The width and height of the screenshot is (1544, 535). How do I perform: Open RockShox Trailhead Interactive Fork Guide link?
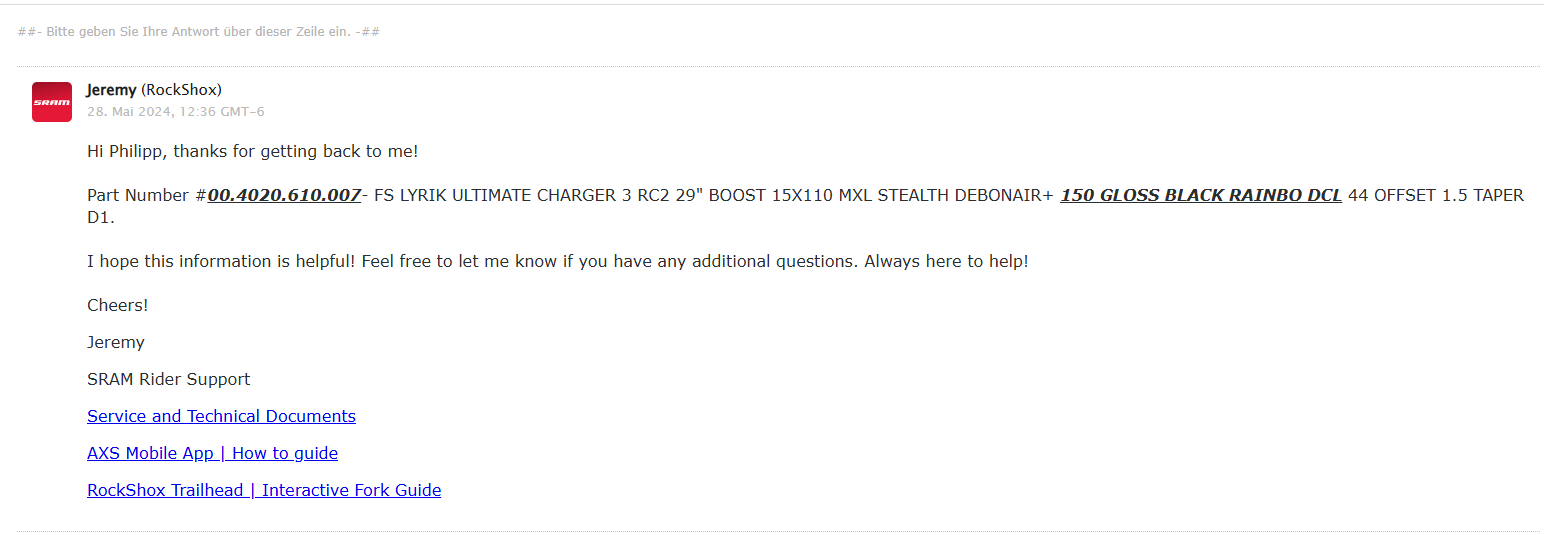coord(264,490)
